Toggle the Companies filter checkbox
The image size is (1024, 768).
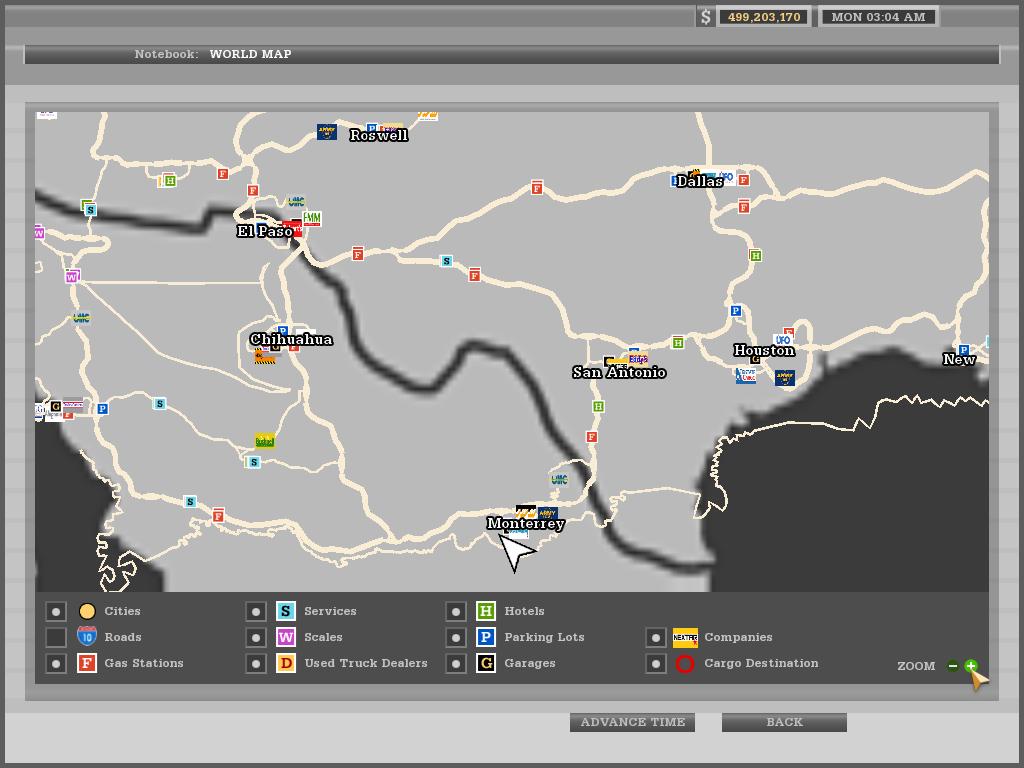[655, 637]
